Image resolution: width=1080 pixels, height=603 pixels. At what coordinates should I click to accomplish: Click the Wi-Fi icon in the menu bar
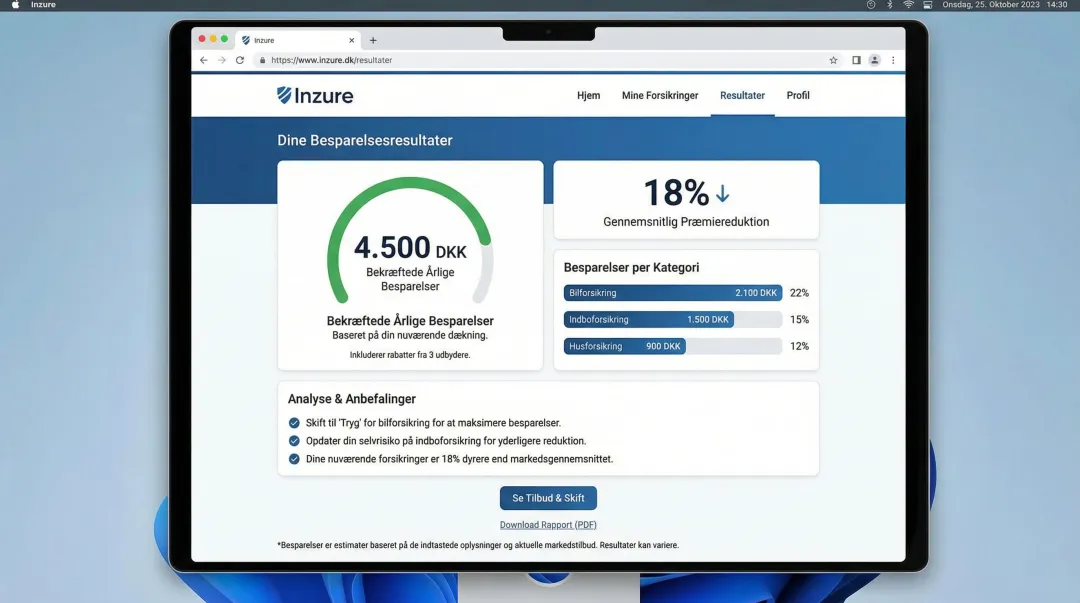point(908,4)
